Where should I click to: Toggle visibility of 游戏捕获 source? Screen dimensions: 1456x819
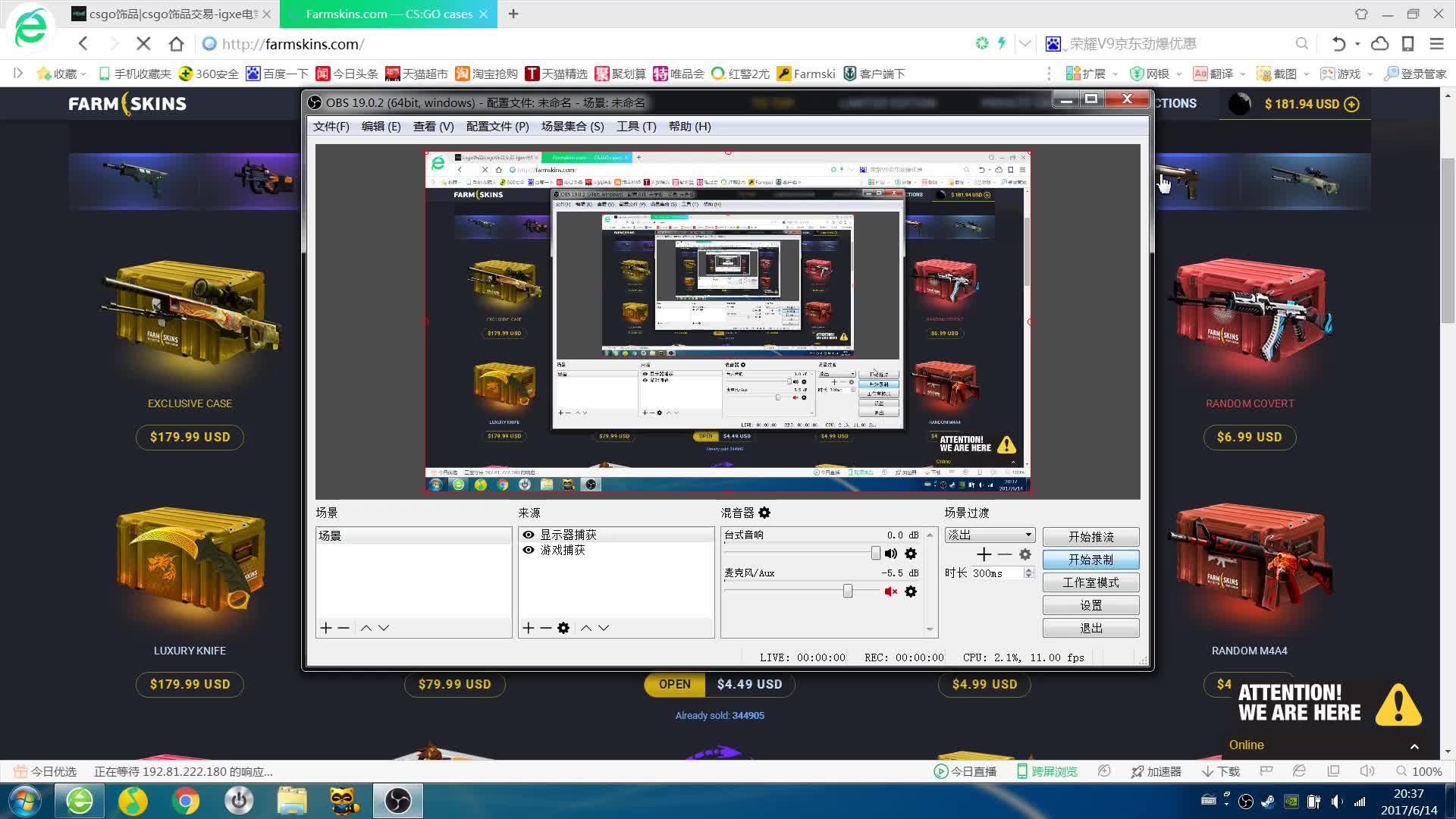coord(529,550)
